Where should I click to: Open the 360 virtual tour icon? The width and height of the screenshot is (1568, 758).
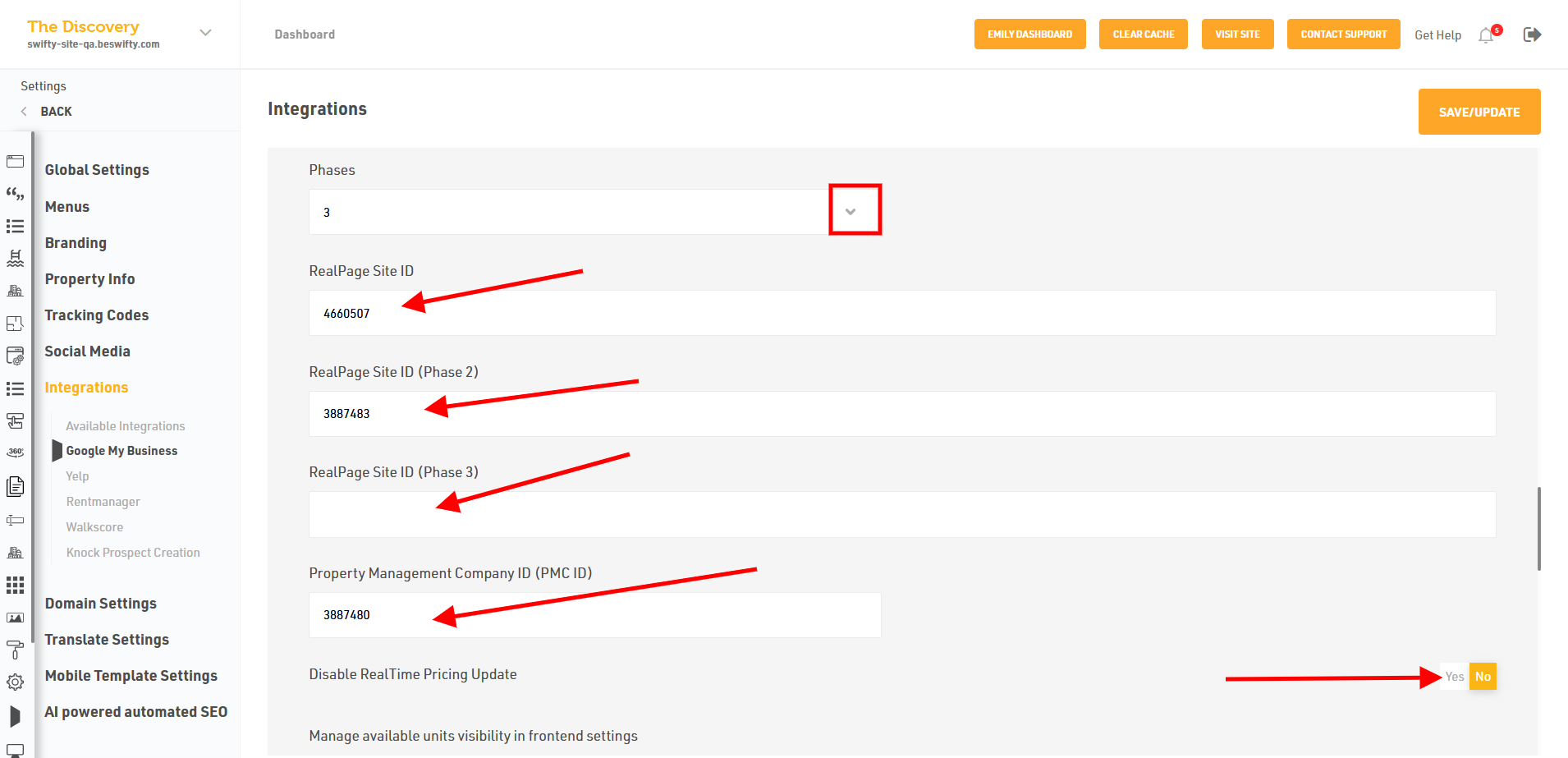coord(15,453)
